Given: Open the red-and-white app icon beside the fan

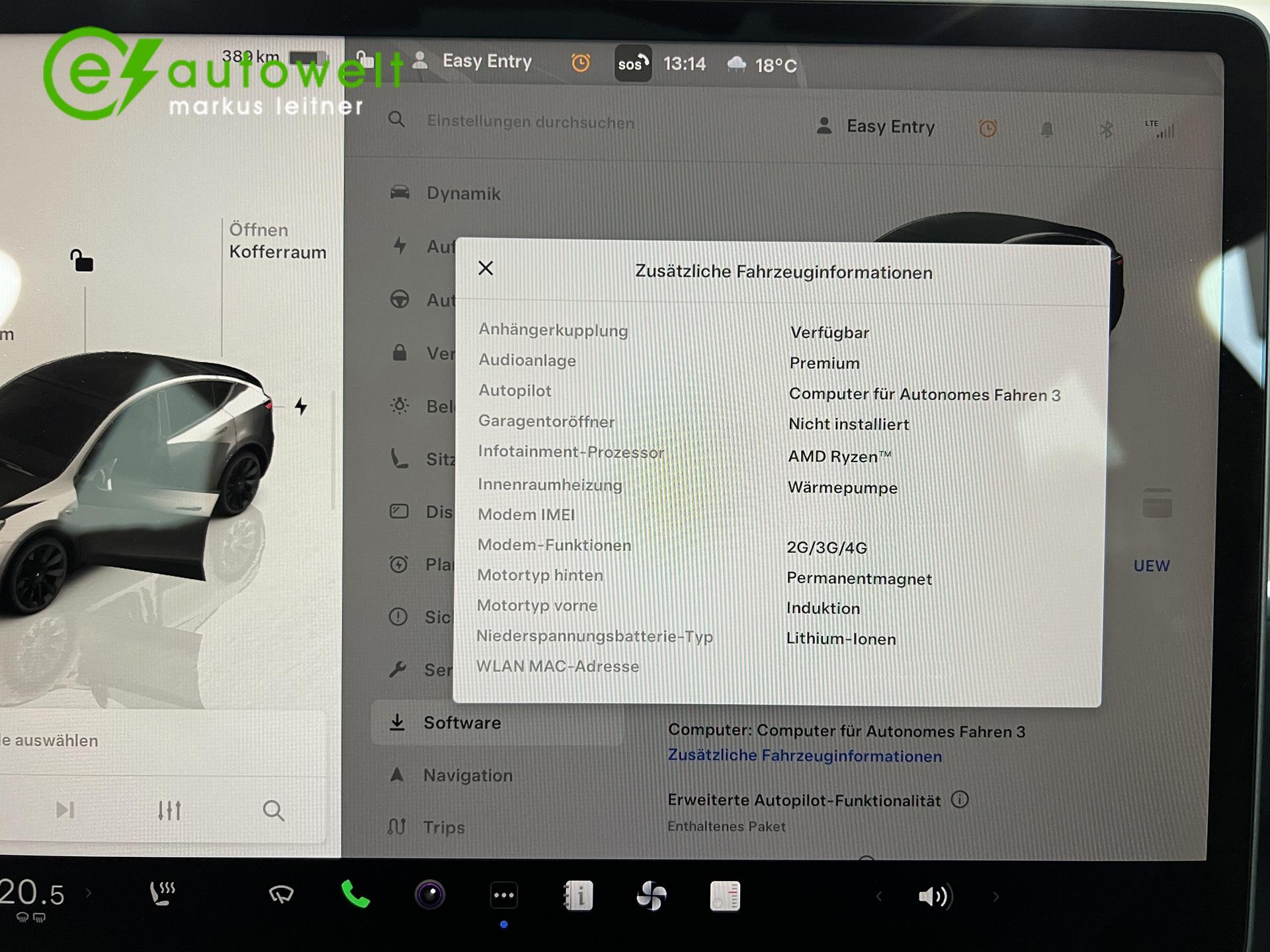Looking at the screenshot, I should coord(725,896).
